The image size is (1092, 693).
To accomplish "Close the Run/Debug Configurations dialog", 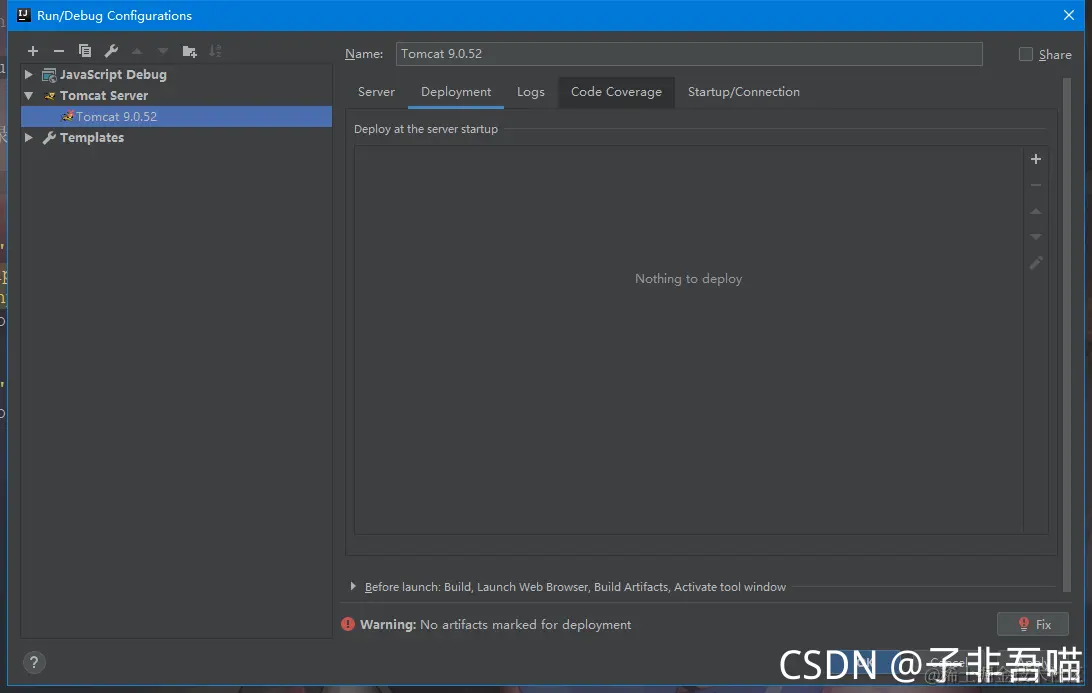I will coord(1069,15).
